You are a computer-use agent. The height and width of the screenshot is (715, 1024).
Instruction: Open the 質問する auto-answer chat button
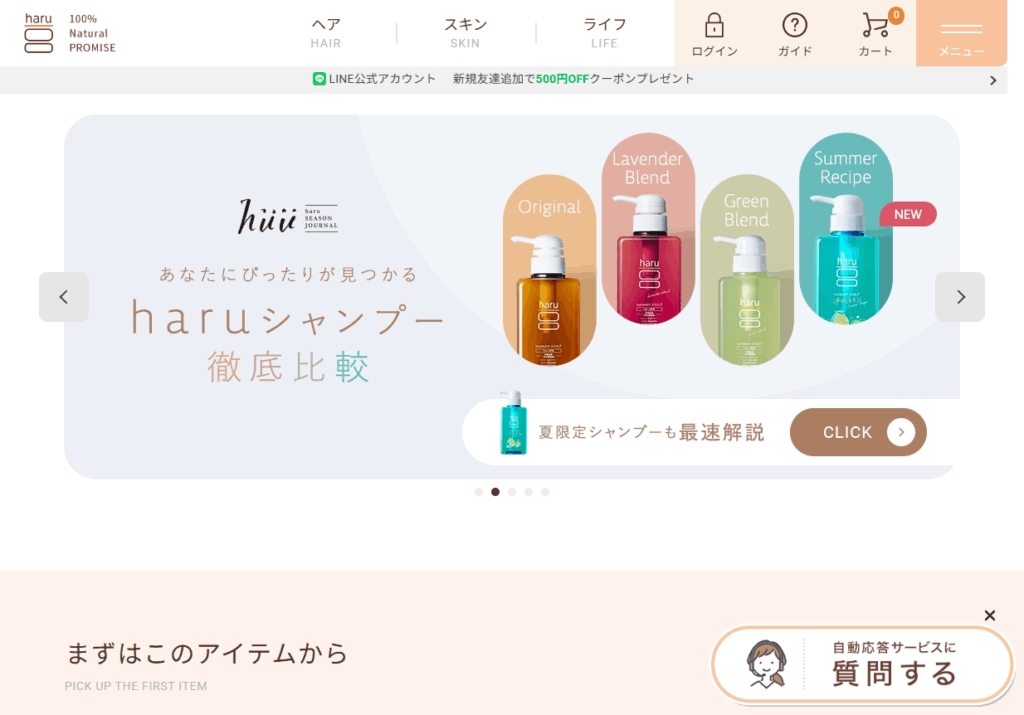coord(862,665)
